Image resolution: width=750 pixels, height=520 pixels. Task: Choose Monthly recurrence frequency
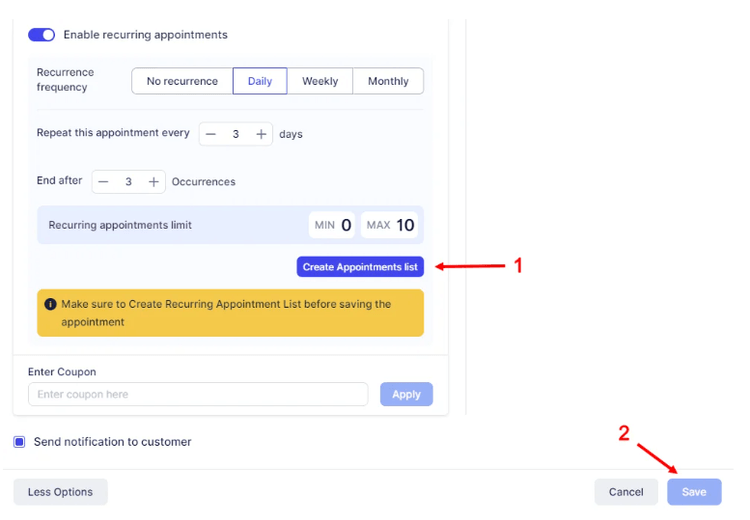coord(388,81)
